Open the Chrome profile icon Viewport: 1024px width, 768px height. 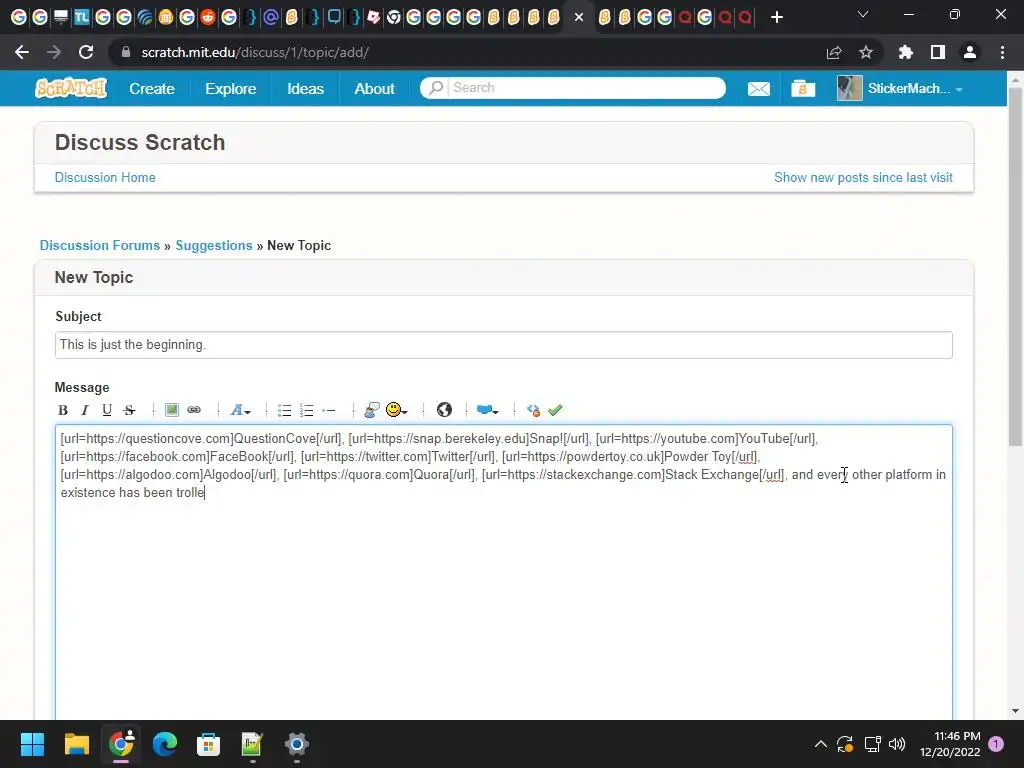[970, 52]
